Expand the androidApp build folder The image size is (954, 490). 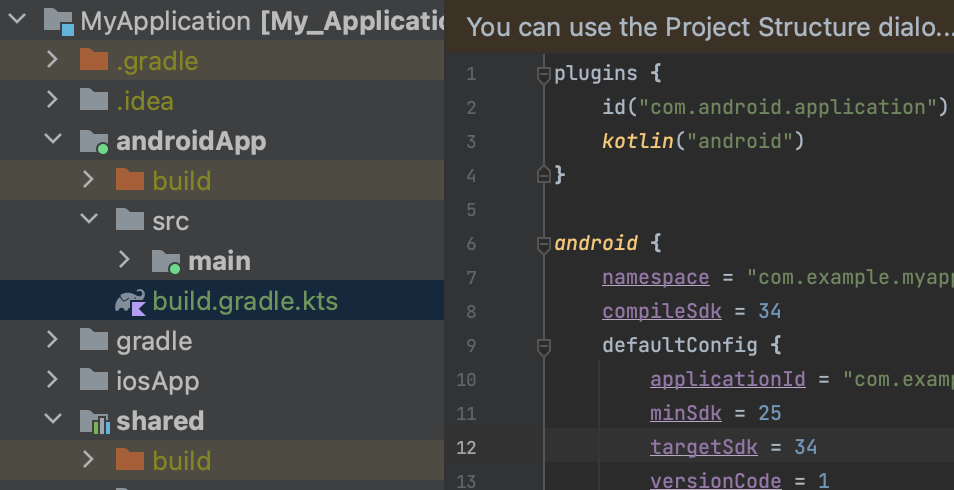(x=89, y=179)
